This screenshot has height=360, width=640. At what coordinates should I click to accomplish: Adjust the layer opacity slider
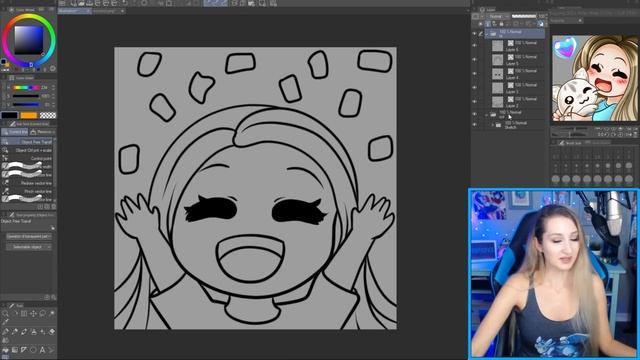[x=524, y=16]
